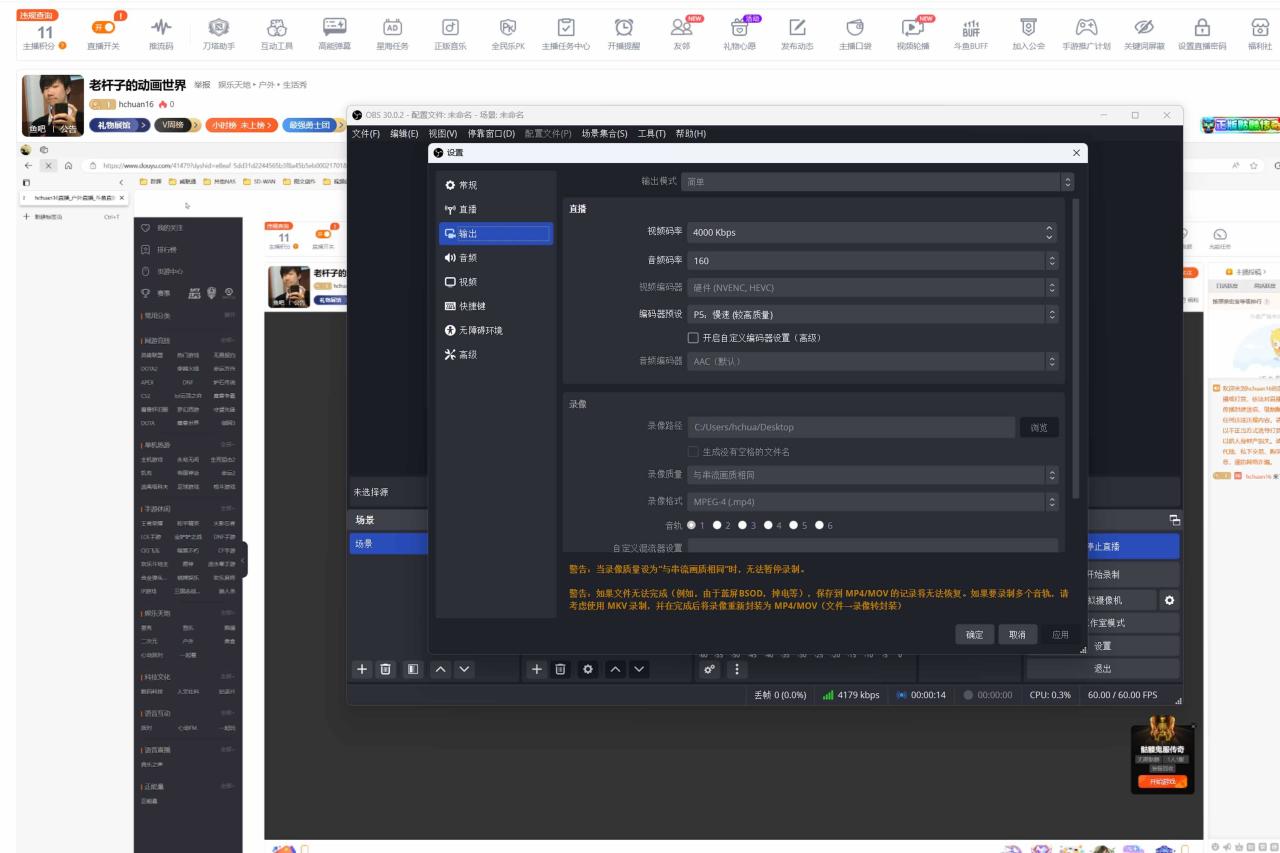Open the OBS 场景集合(S) menu
This screenshot has height=853, width=1280.
click(604, 133)
